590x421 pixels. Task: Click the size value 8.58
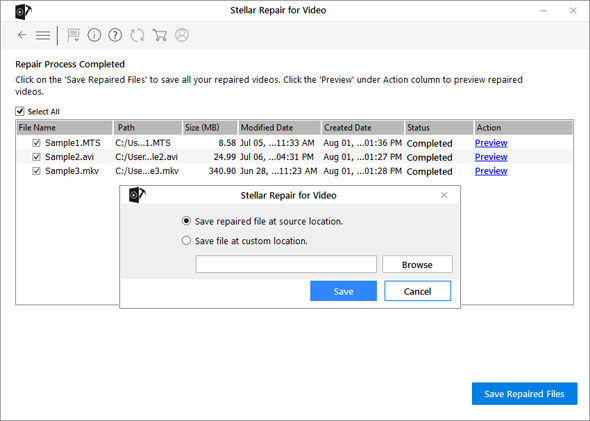227,143
